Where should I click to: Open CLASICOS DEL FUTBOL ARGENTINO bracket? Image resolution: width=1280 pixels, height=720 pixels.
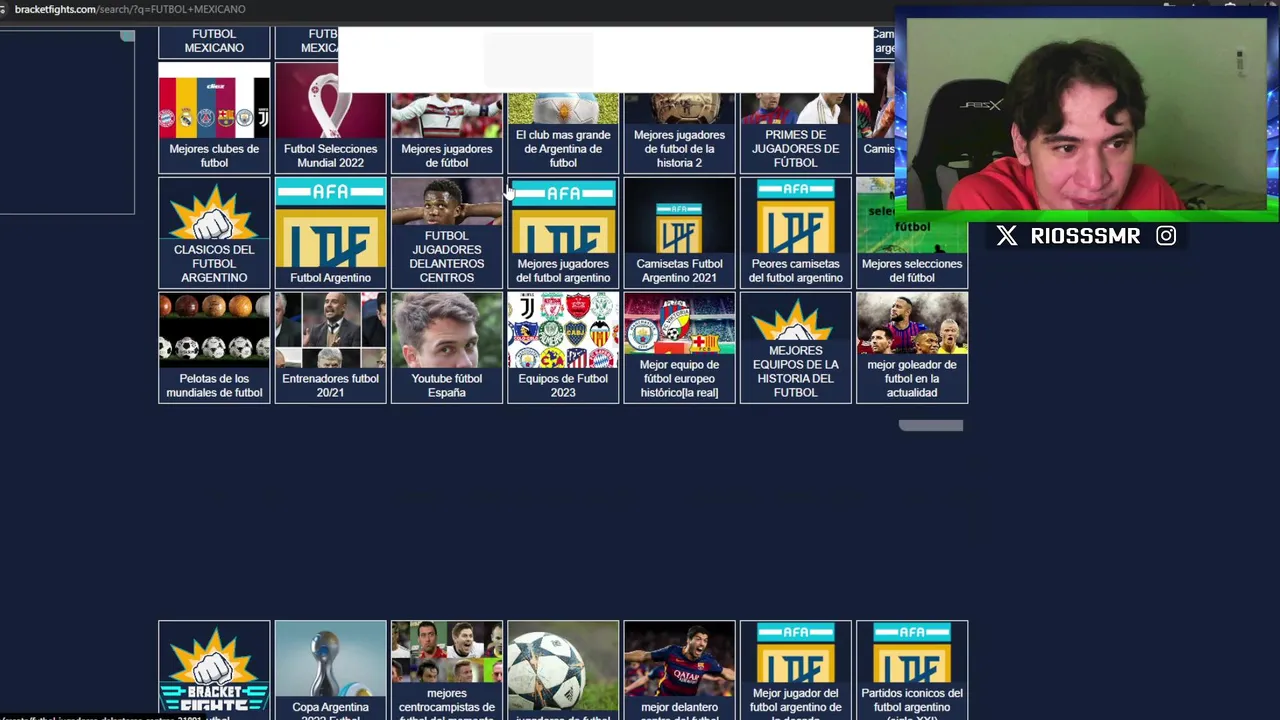[x=214, y=233]
